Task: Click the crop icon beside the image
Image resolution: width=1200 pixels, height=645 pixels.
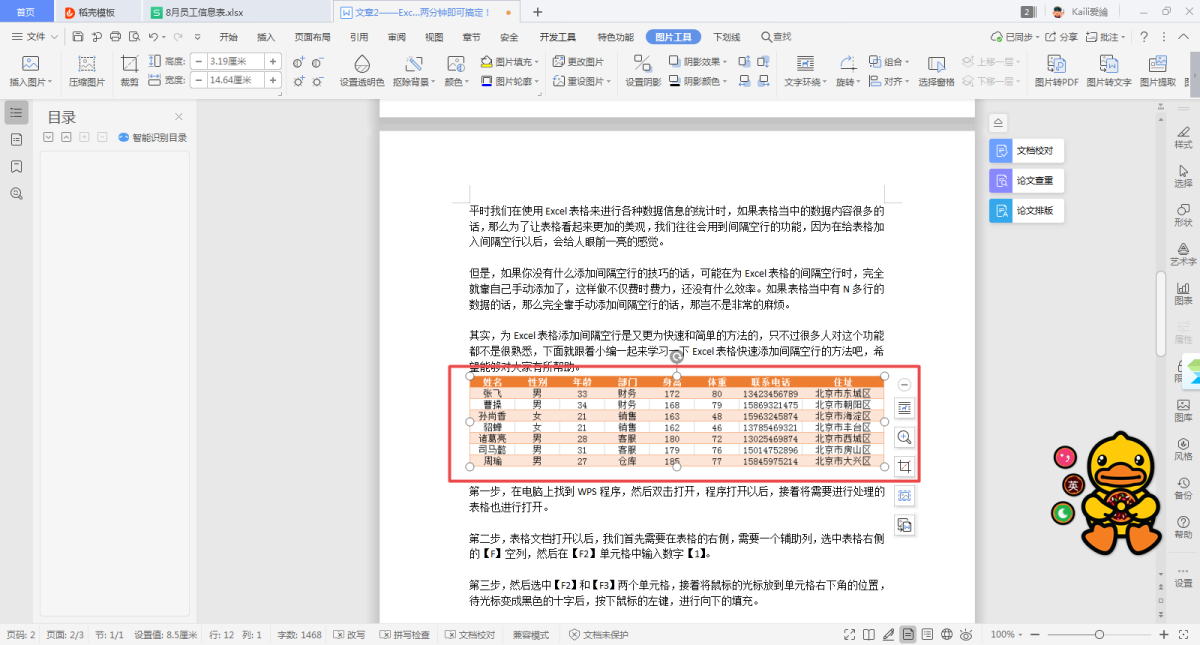Action: tap(904, 467)
